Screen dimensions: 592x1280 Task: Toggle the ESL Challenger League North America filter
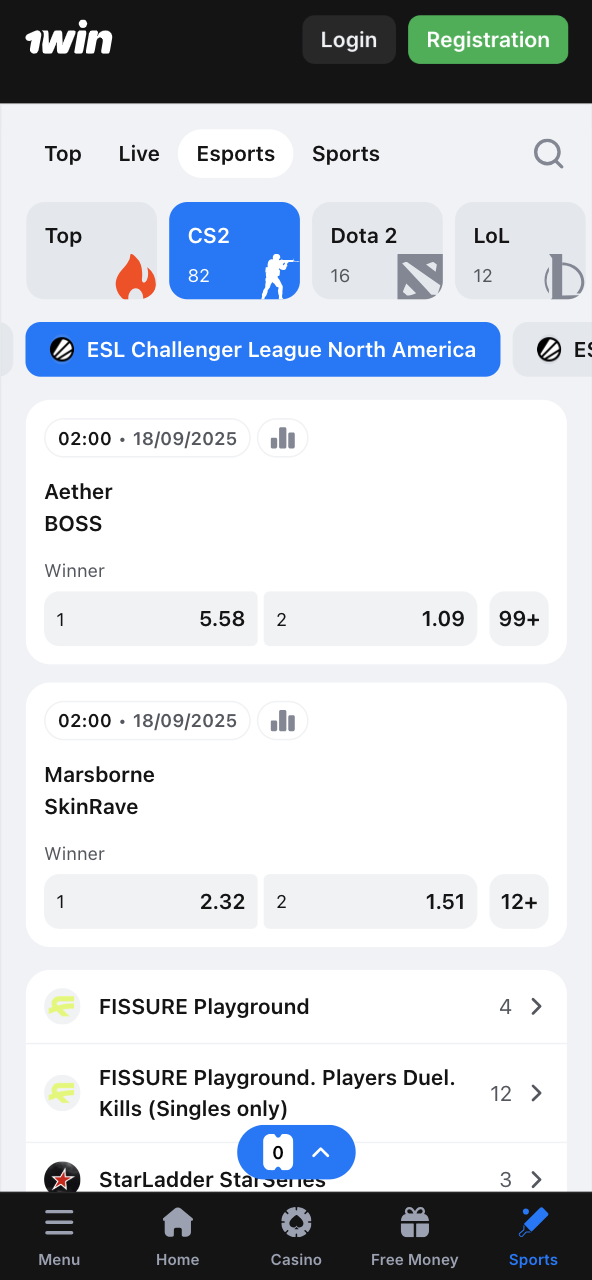point(262,350)
